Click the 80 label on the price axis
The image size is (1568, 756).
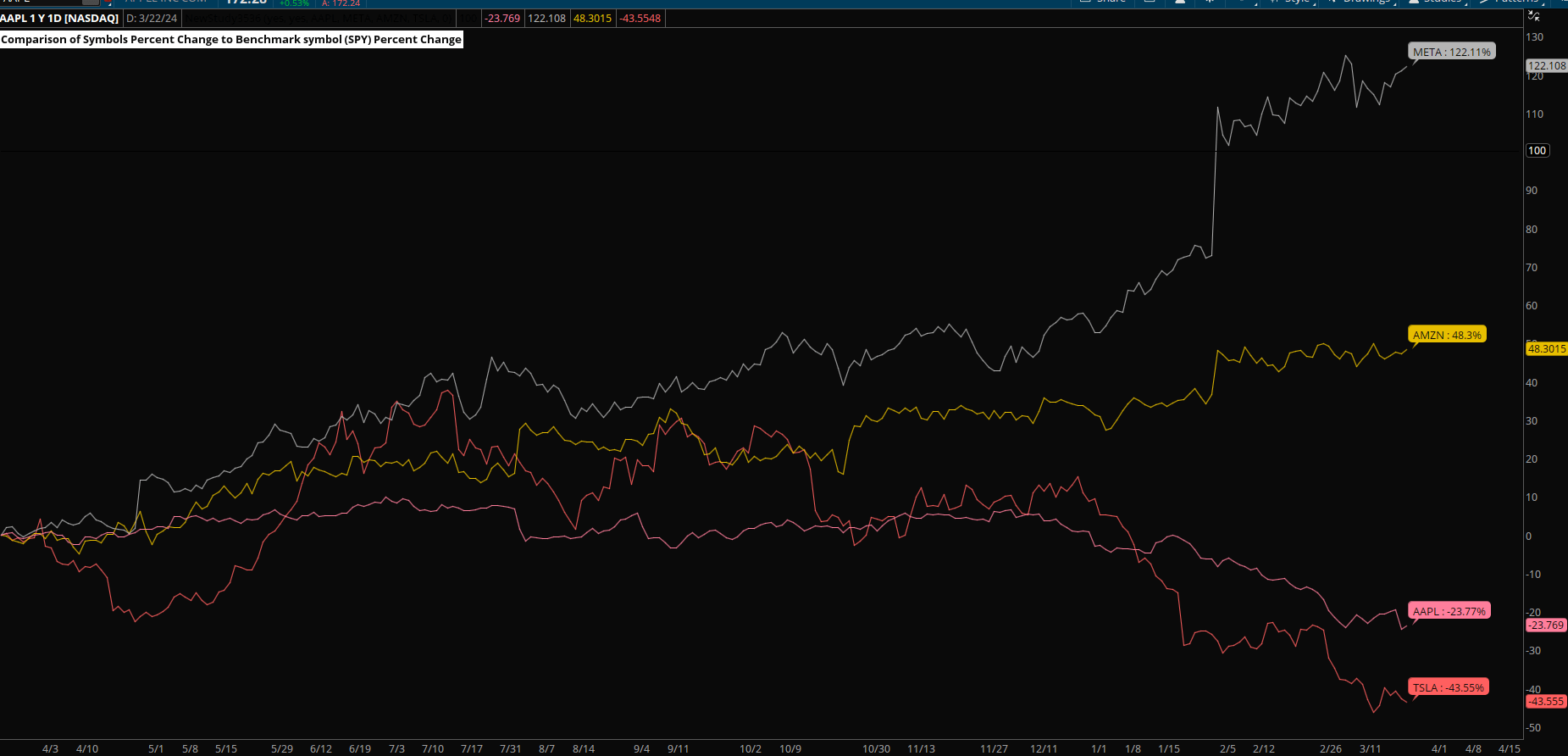click(x=1532, y=229)
